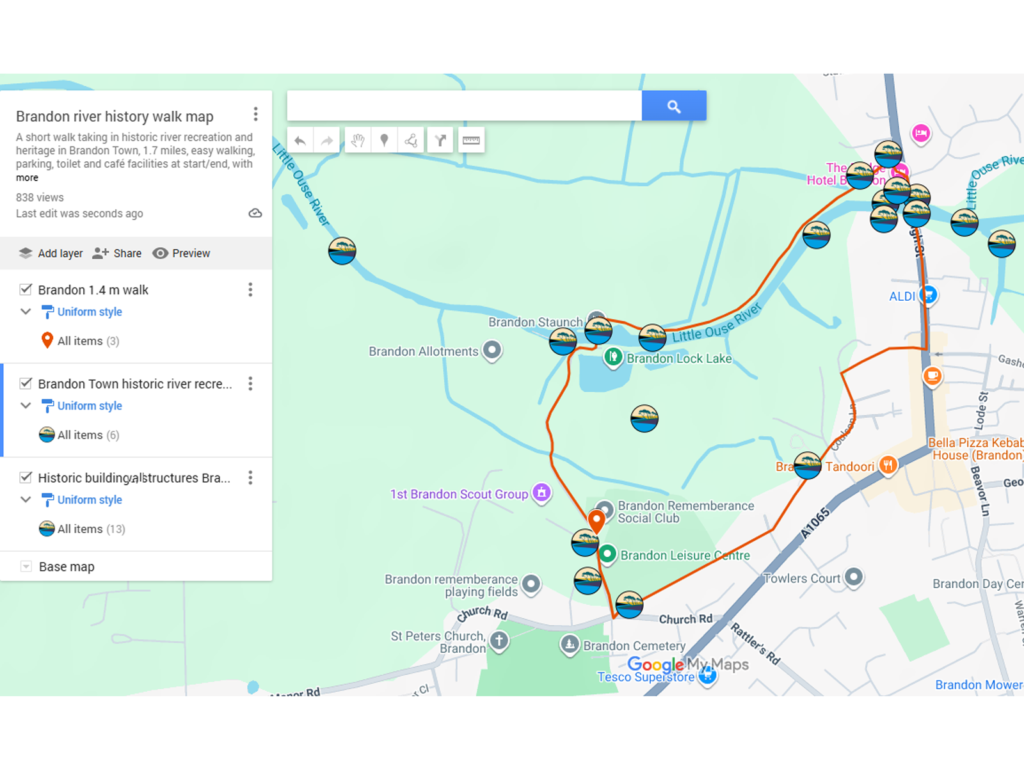This screenshot has width=1024, height=768.
Task: Uncheck the Brandon 1.4 m walk layer
Action: (26, 289)
